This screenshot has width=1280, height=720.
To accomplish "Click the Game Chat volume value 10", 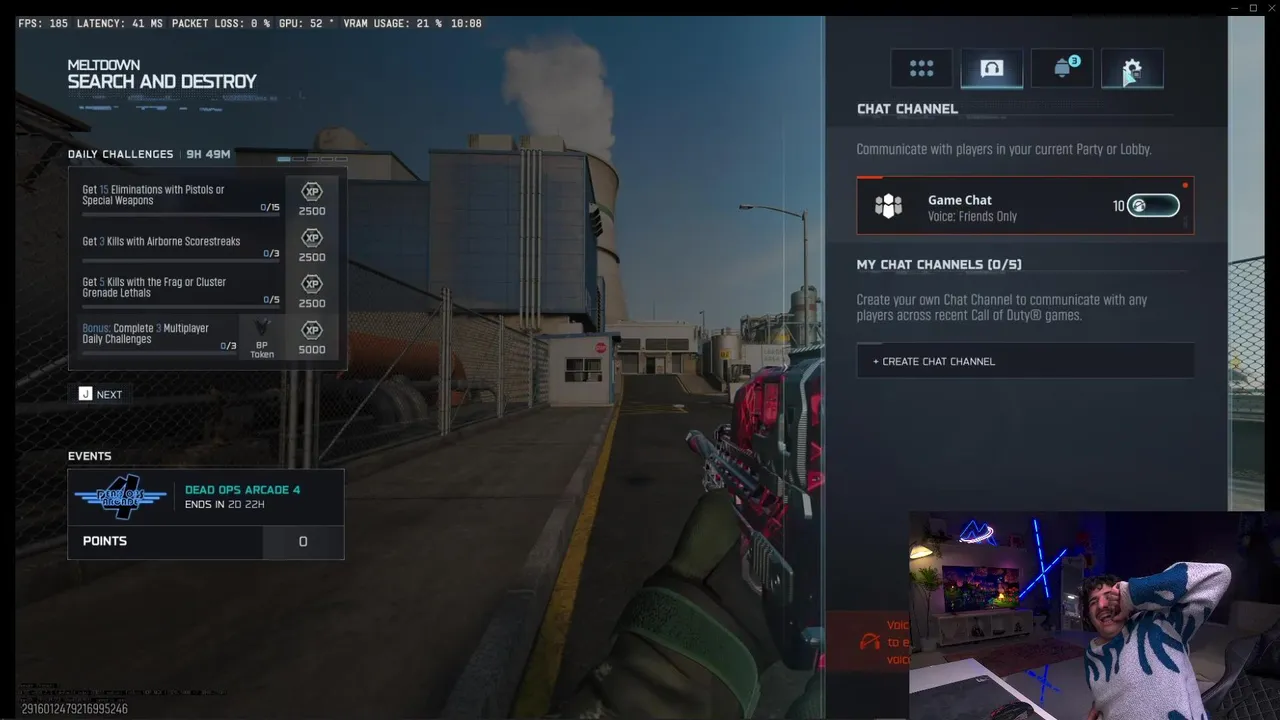I will pos(1118,206).
